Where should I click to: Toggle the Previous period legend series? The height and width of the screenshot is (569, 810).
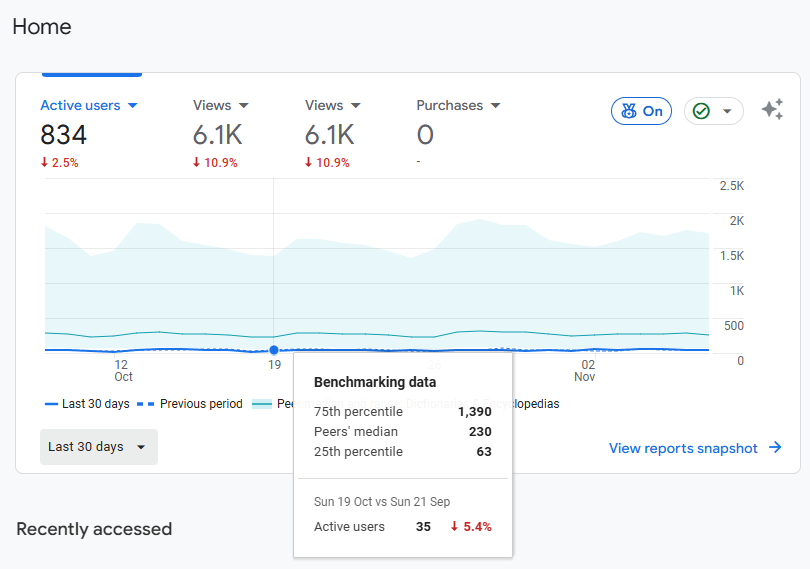[x=200, y=404]
